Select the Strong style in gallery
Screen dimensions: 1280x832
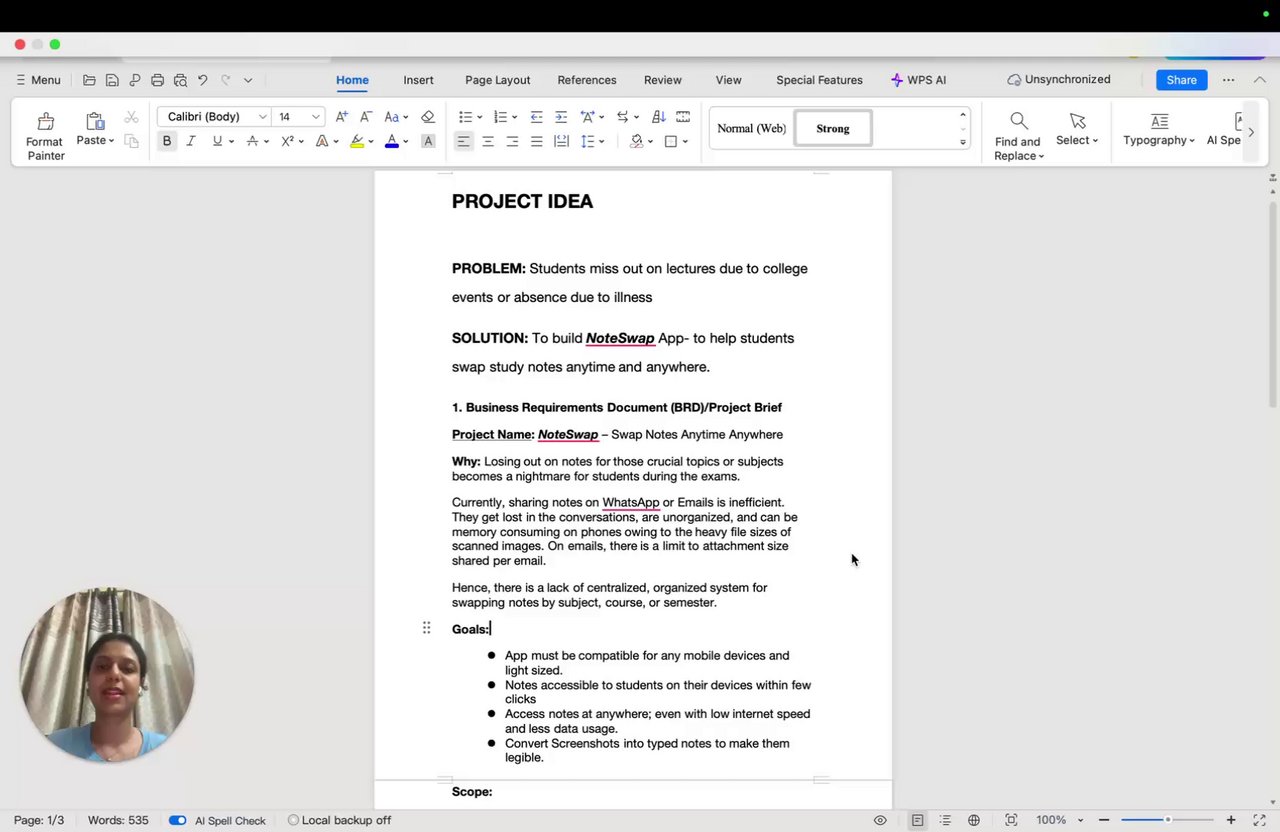coord(833,128)
